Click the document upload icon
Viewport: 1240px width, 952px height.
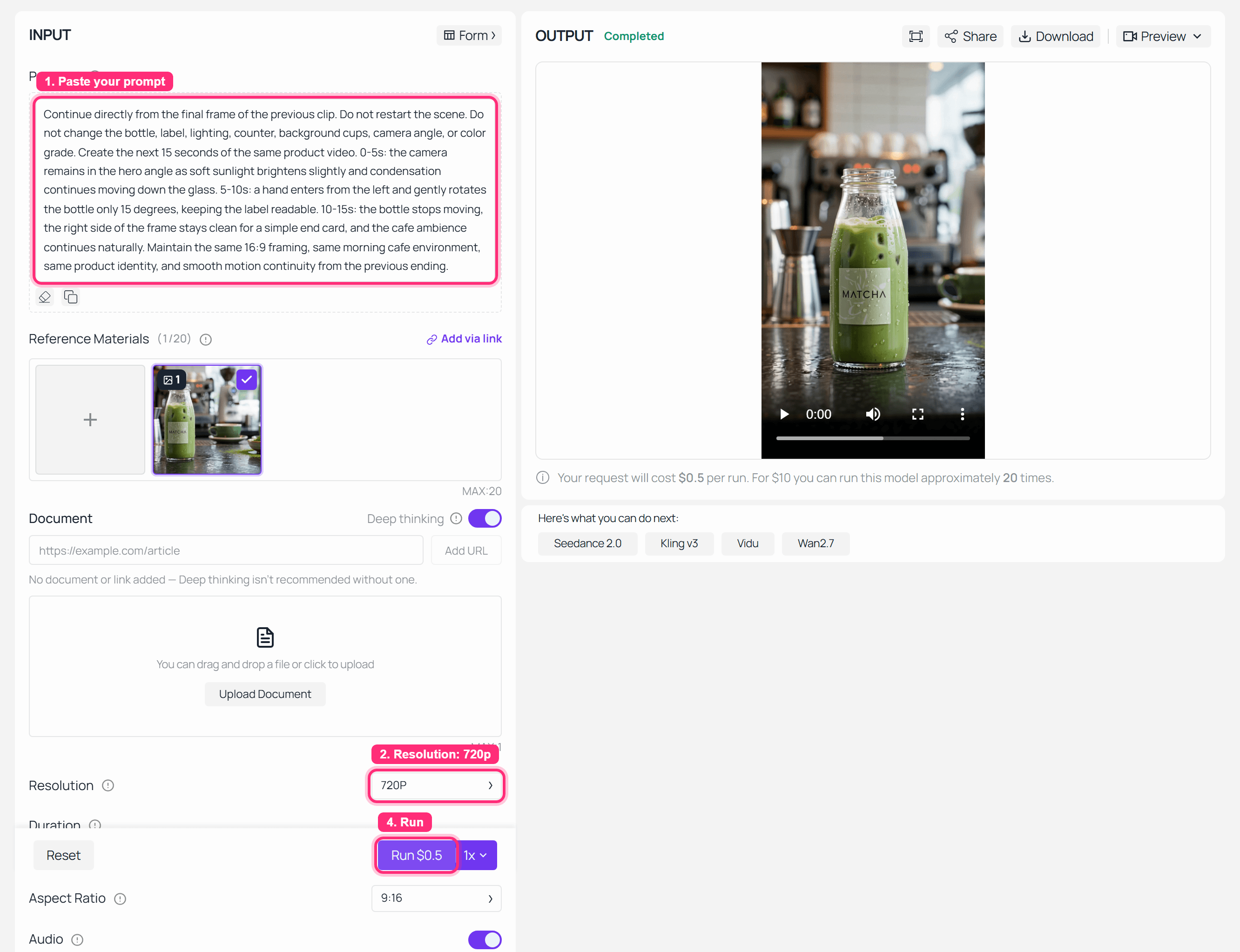point(265,637)
